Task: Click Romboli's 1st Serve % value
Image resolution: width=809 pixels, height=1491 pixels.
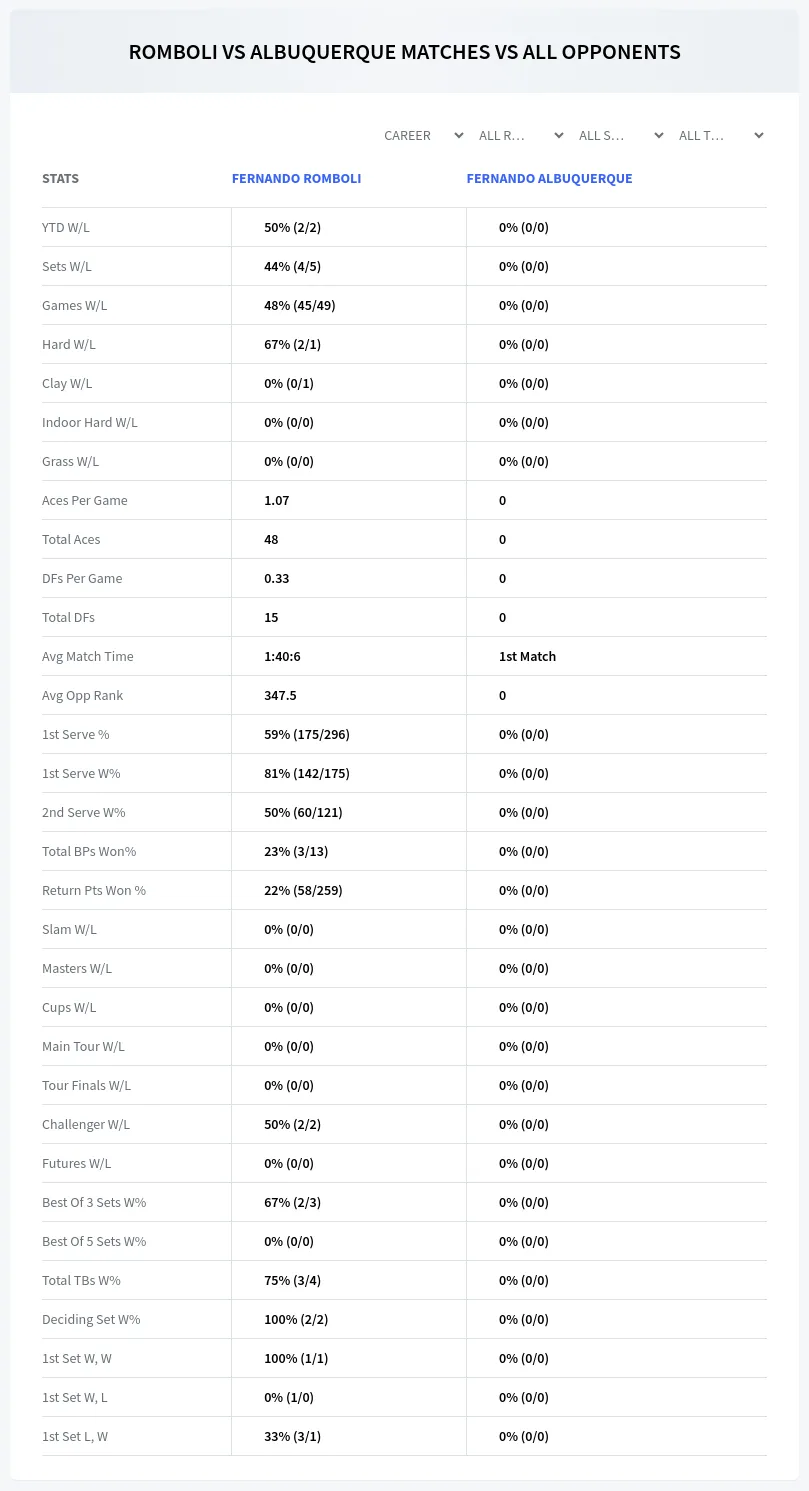Action: pos(307,734)
